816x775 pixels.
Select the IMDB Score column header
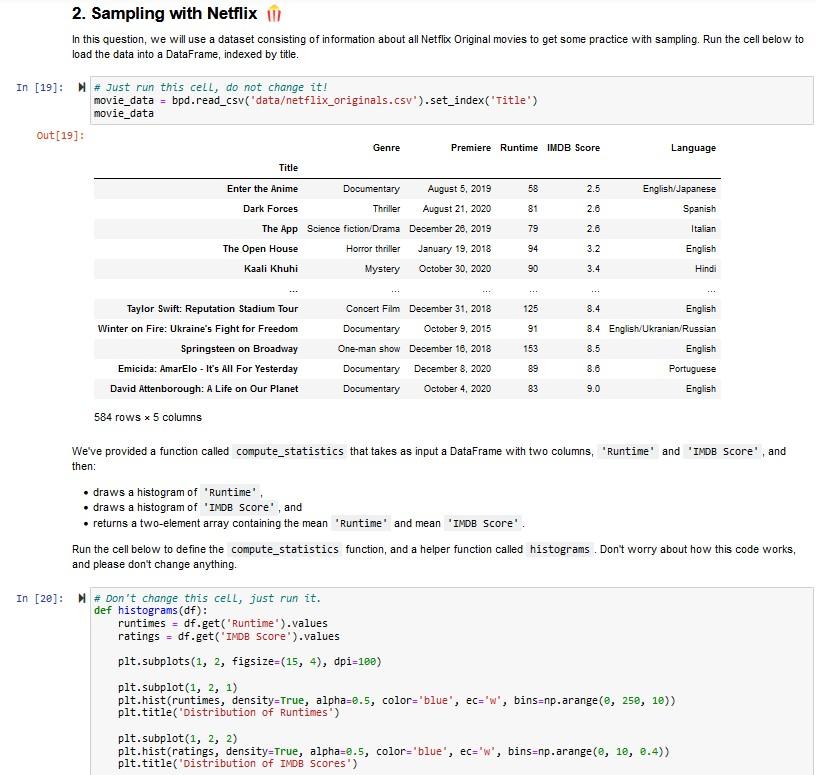pos(573,148)
